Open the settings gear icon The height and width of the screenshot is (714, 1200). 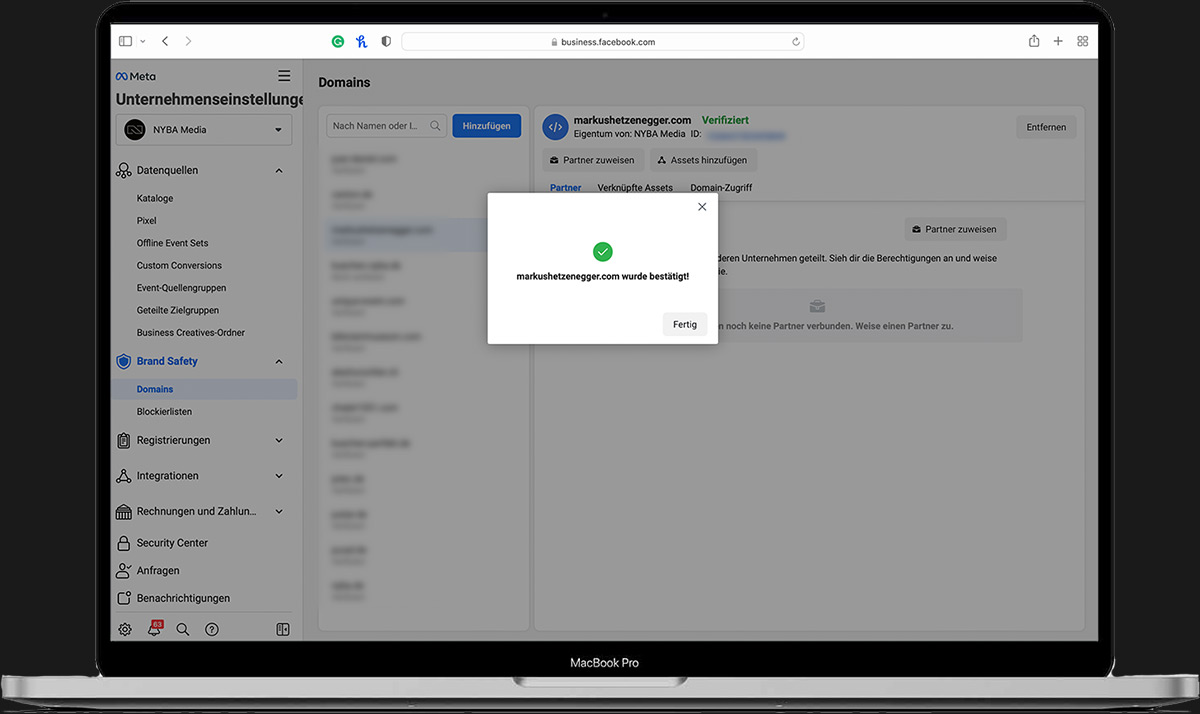point(125,630)
